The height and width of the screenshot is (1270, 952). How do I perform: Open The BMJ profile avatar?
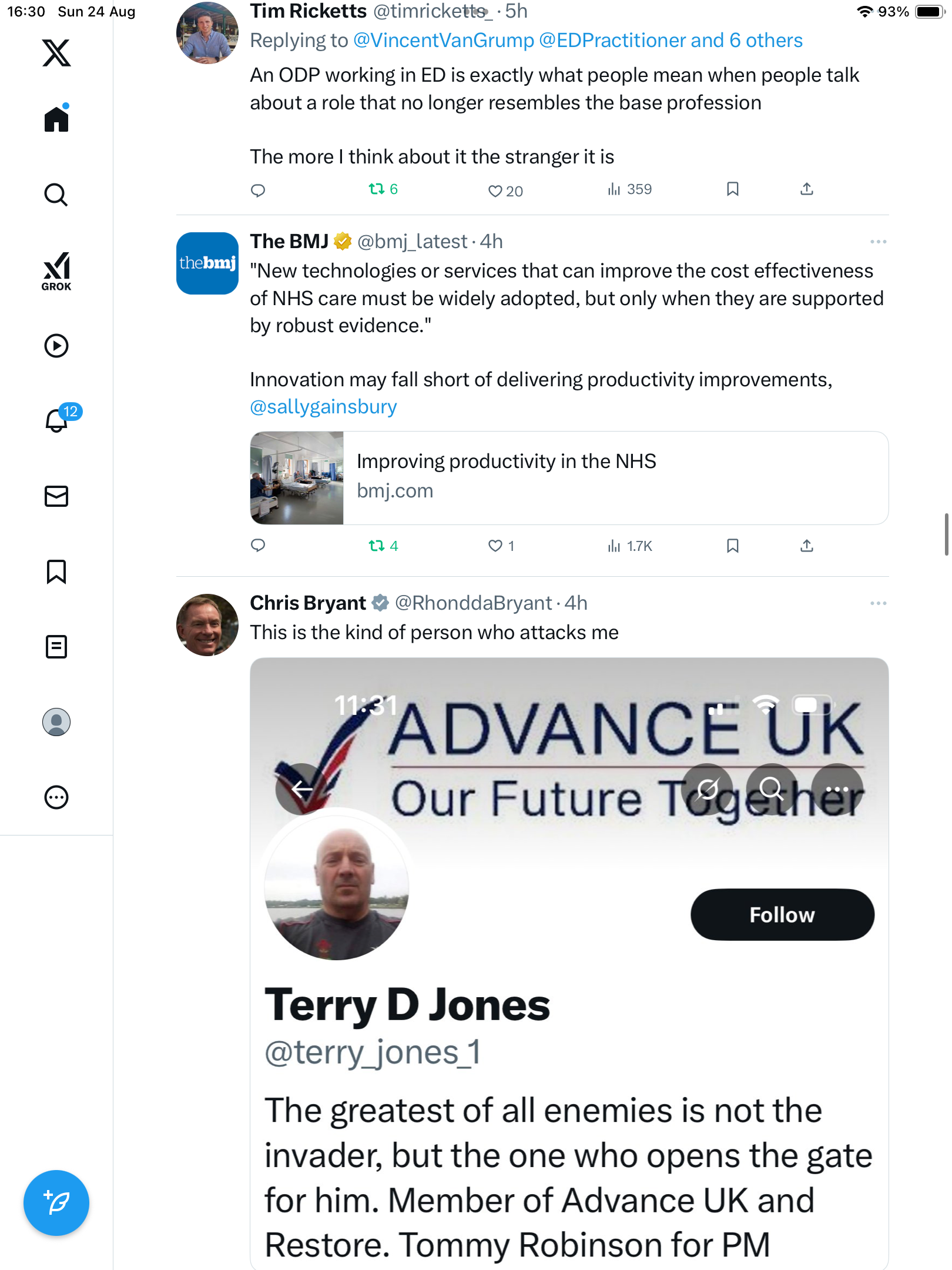pyautogui.click(x=207, y=263)
